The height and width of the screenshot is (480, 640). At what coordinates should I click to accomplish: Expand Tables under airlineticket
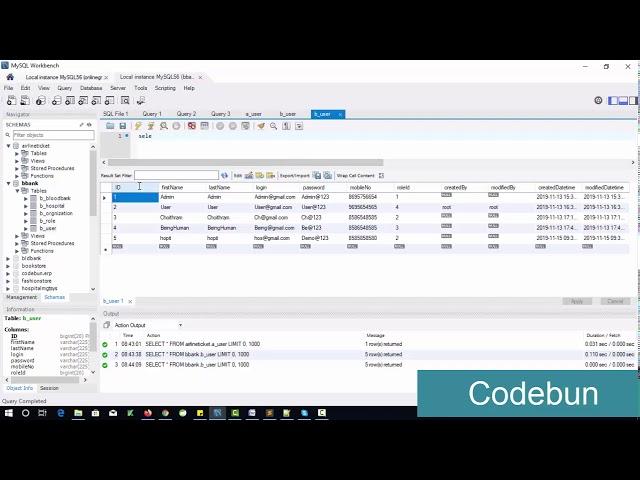pyautogui.click(x=17, y=153)
